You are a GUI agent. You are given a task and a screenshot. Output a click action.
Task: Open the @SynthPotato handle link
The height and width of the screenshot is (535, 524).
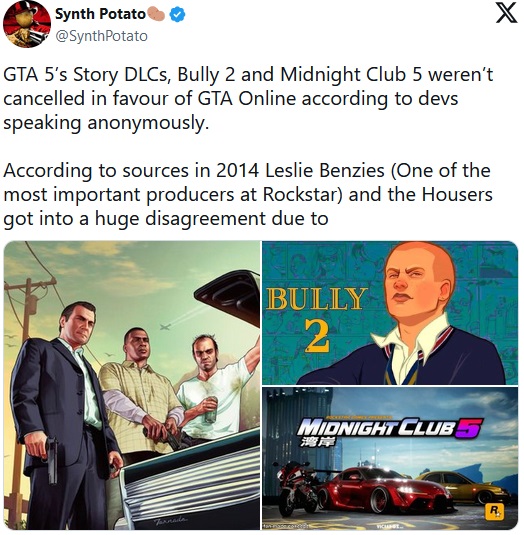coord(101,36)
